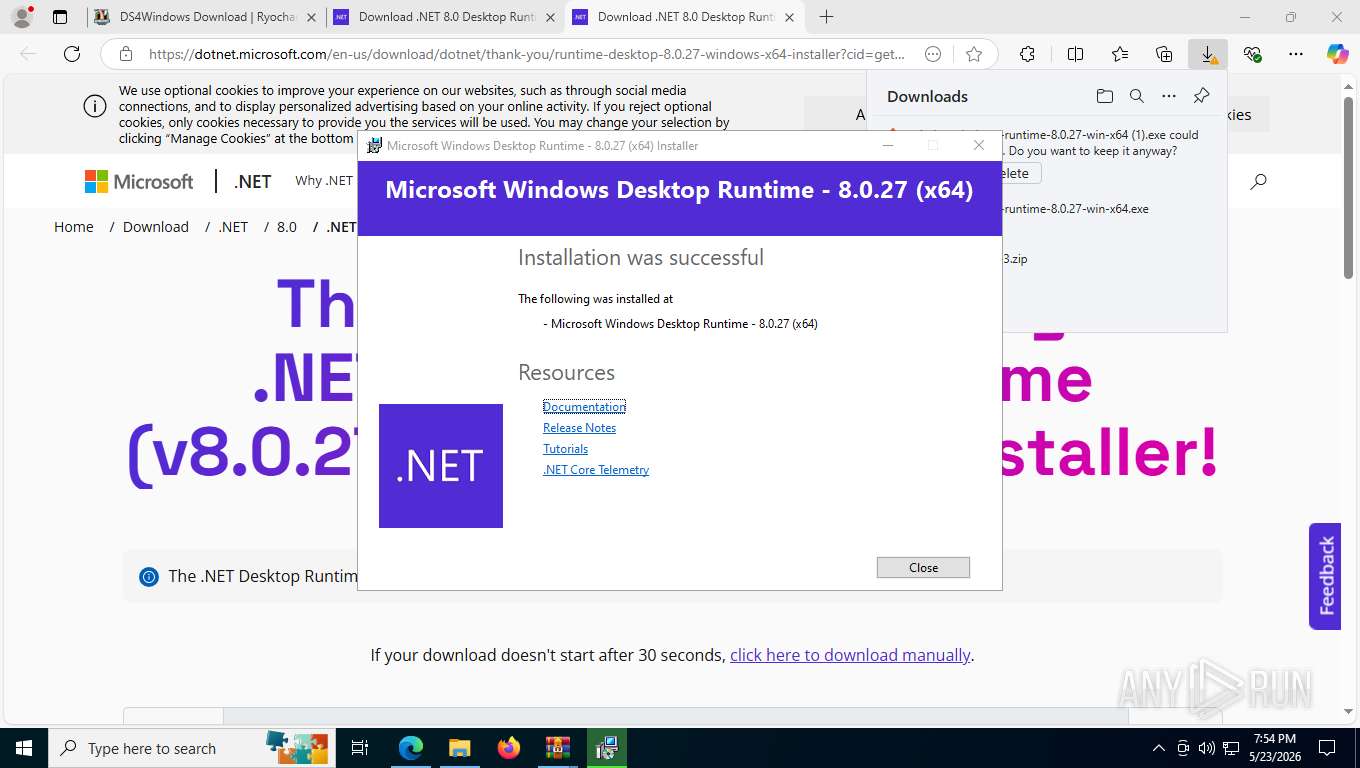
Task: Click the taskbar search box
Action: [x=190, y=748]
